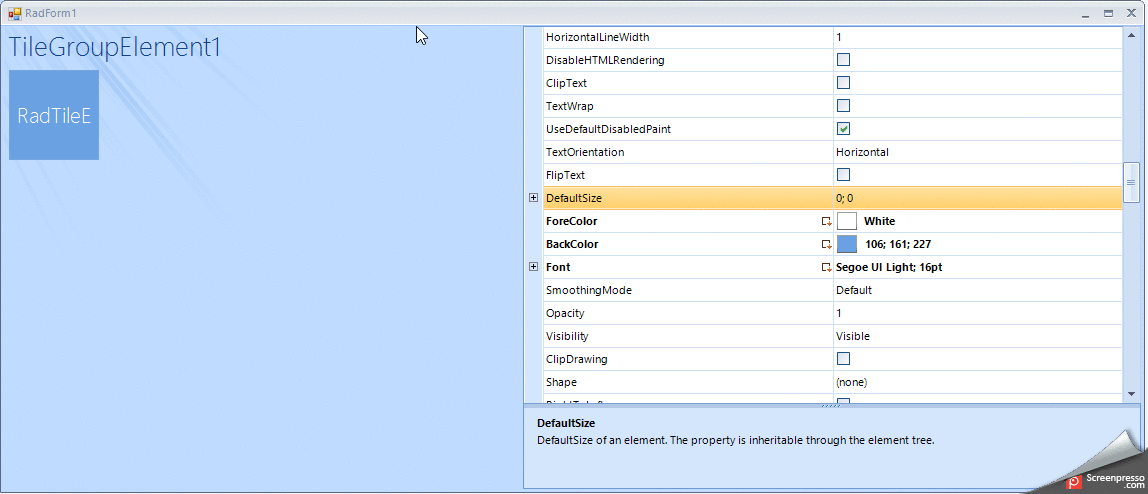Click the Opacity value field

(976, 313)
